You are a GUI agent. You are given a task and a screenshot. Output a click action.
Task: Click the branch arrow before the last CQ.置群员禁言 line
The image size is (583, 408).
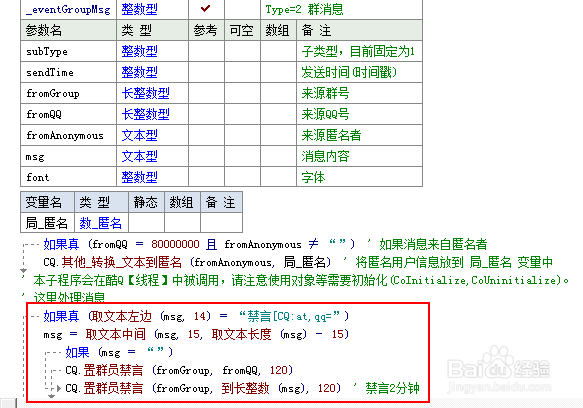(58, 388)
